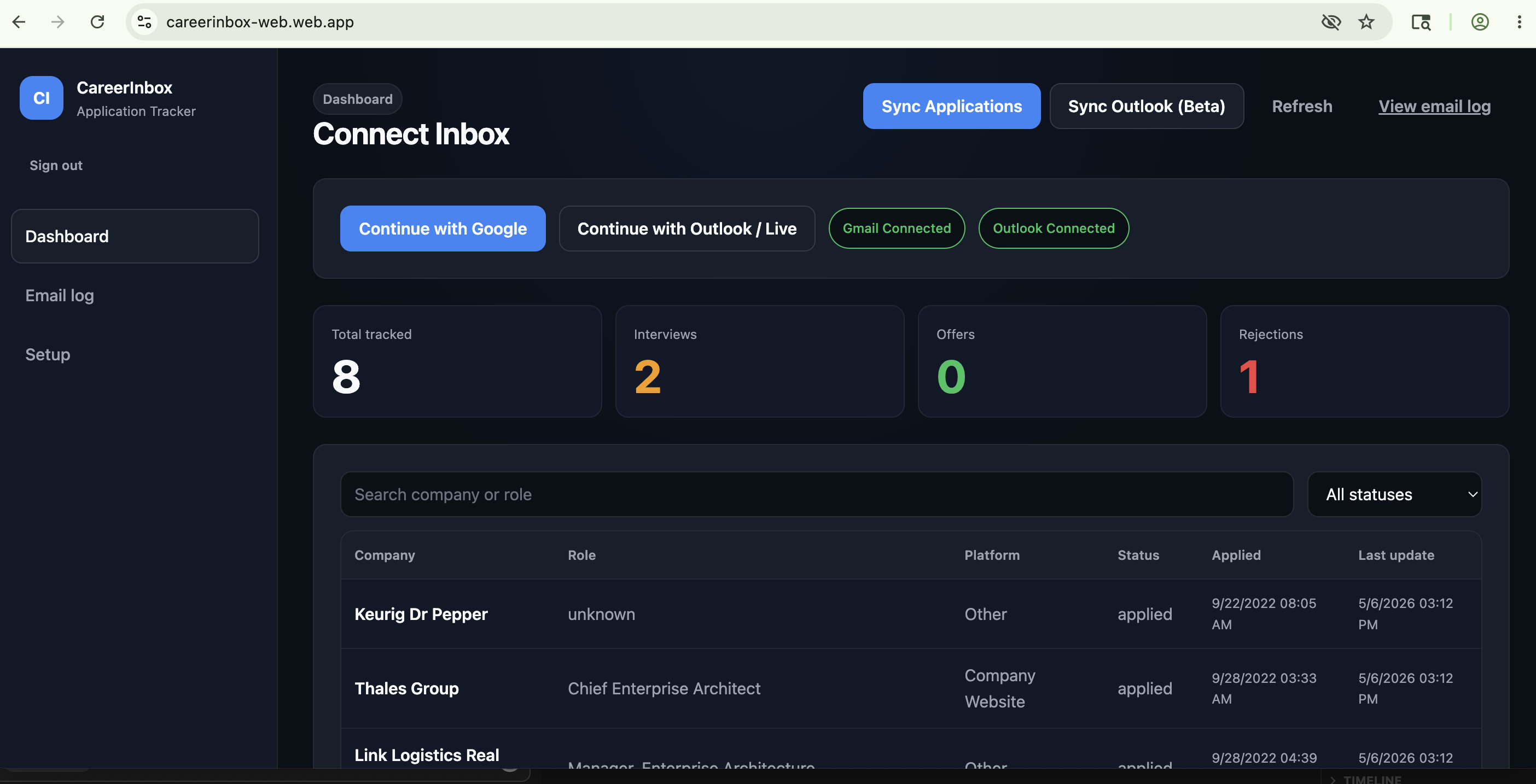Click Continue with Outlook / Live
This screenshot has width=1536, height=784.
687,228
